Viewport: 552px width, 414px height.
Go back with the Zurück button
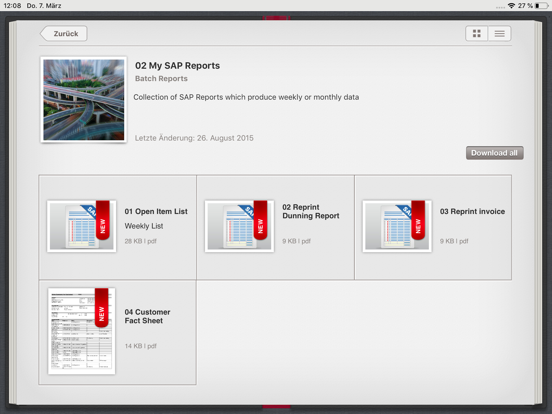(x=64, y=34)
